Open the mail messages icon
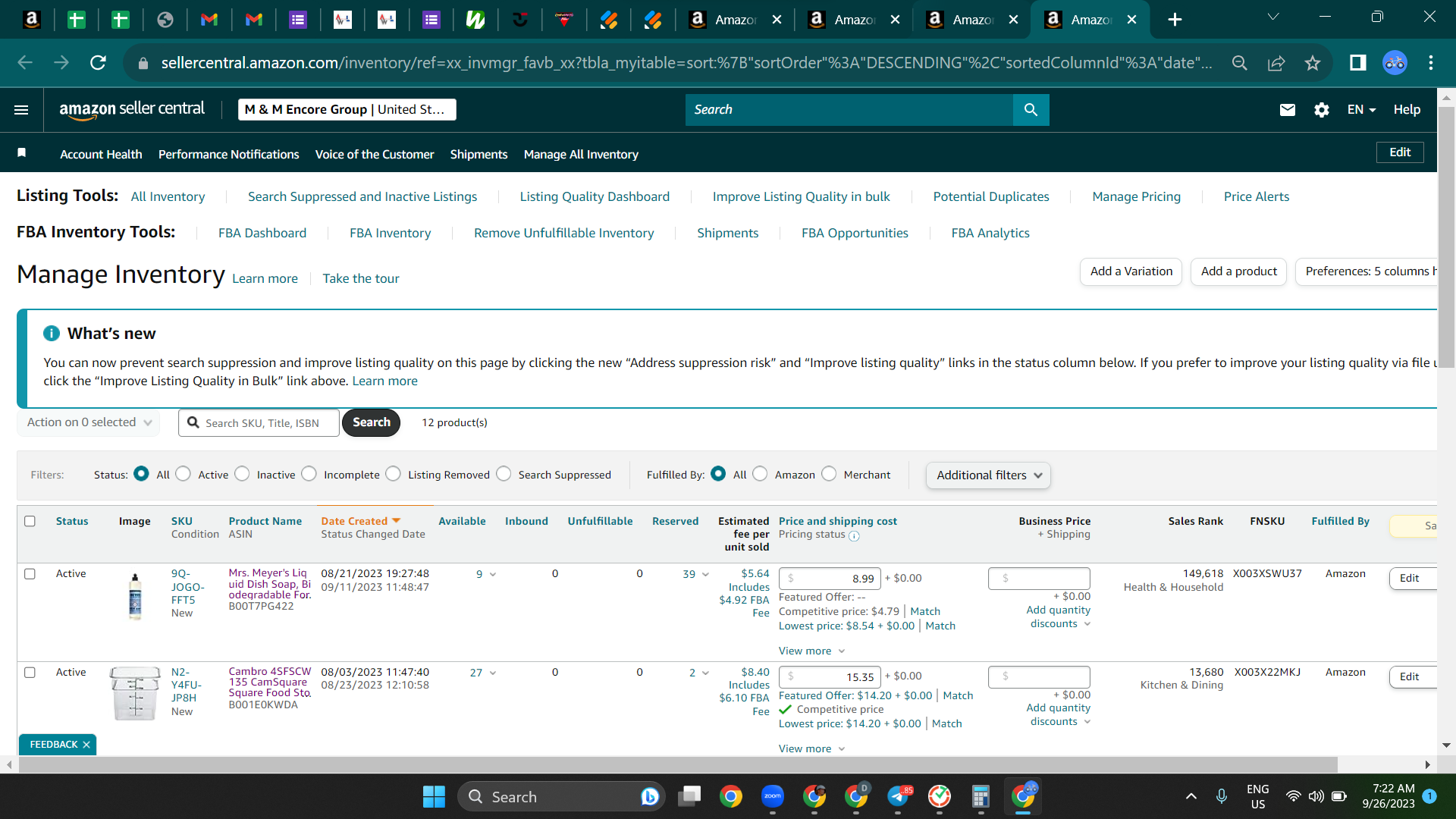Screen dimensions: 1456x819 pyautogui.click(x=1287, y=110)
